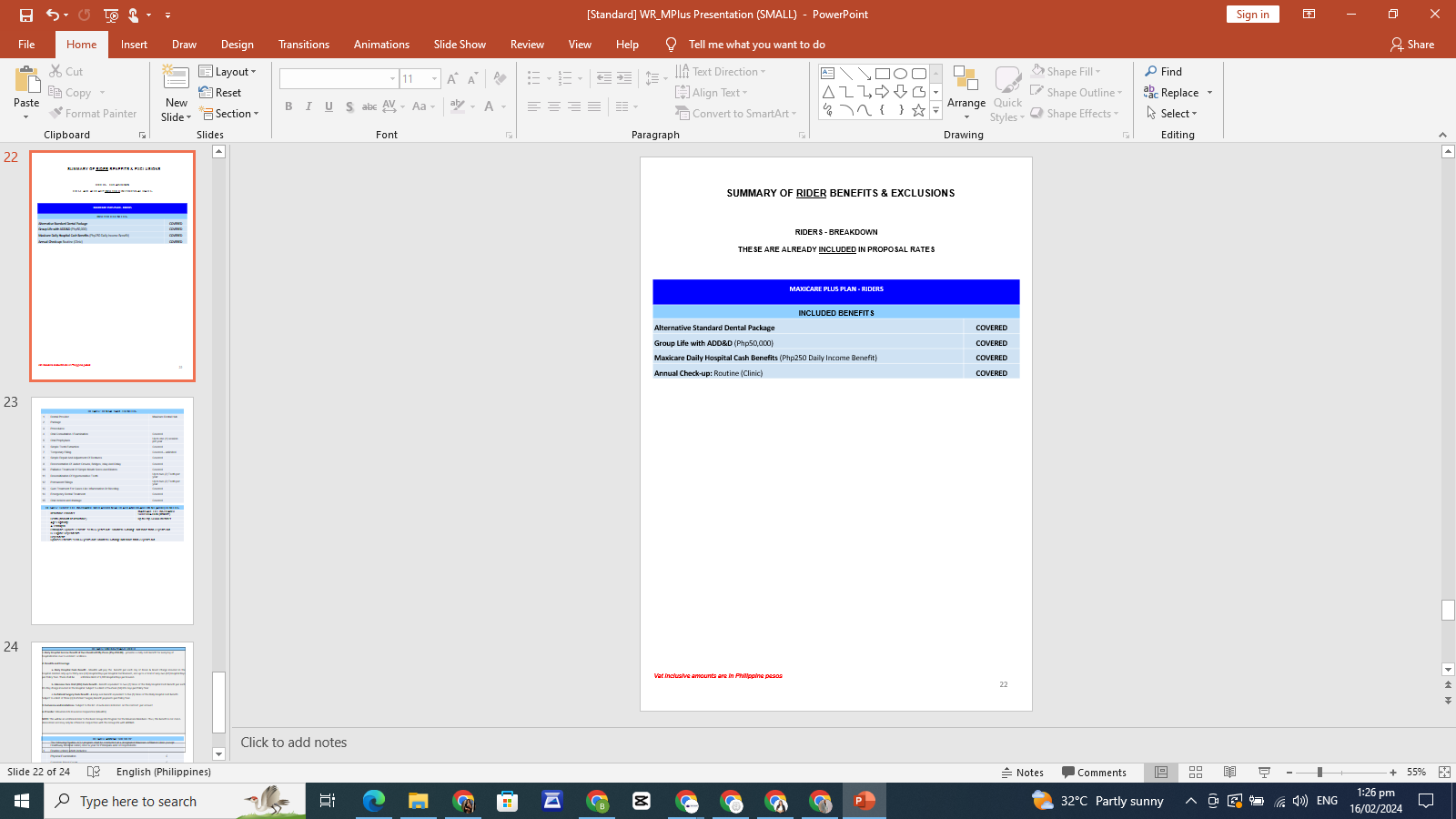Open the Transitions tab
The height and width of the screenshot is (819, 1456).
pyautogui.click(x=303, y=45)
